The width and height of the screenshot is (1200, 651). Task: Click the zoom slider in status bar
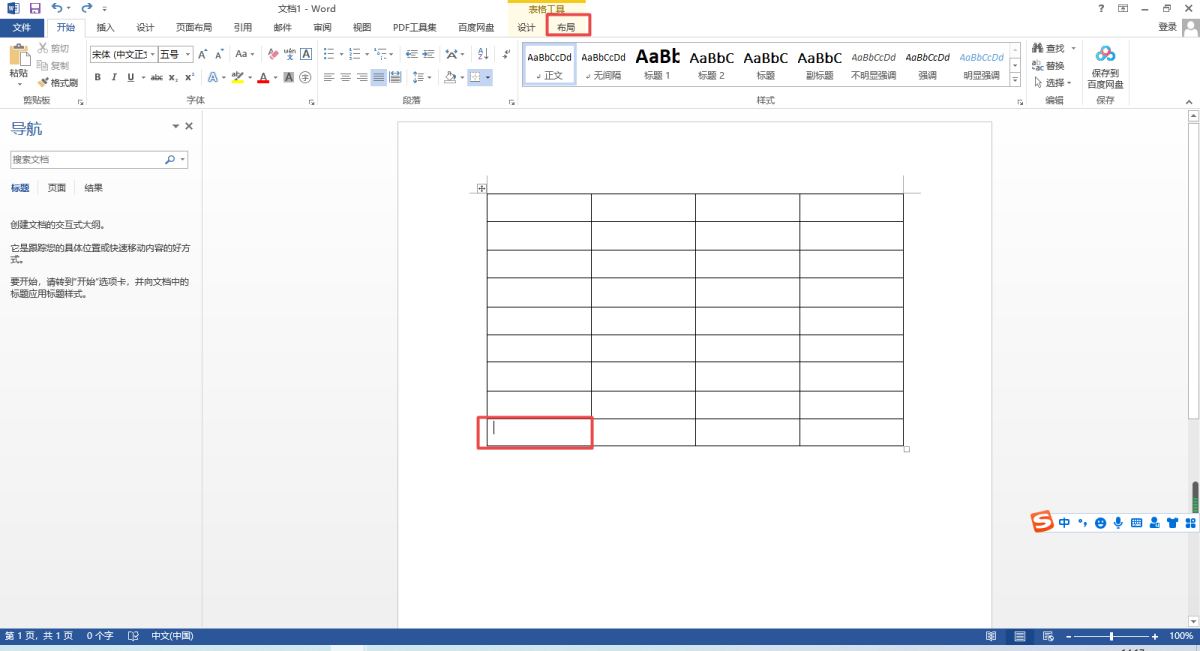click(1111, 636)
